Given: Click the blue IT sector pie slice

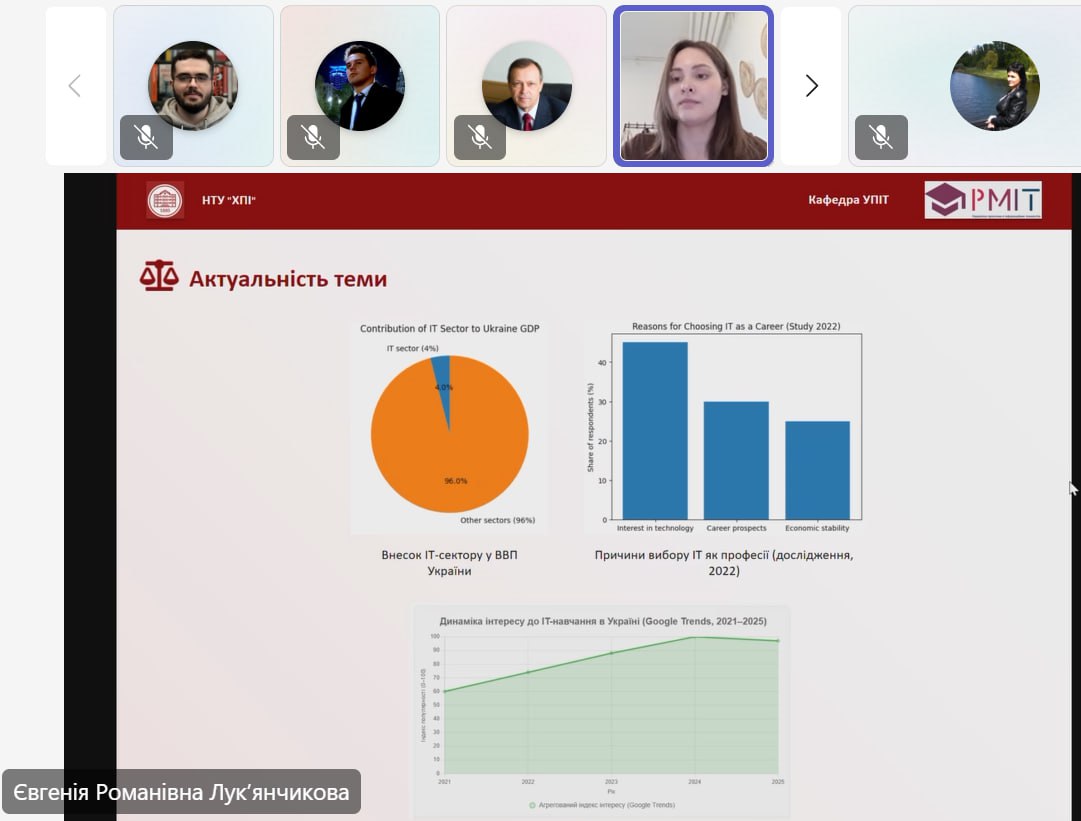Looking at the screenshot, I should (443, 386).
